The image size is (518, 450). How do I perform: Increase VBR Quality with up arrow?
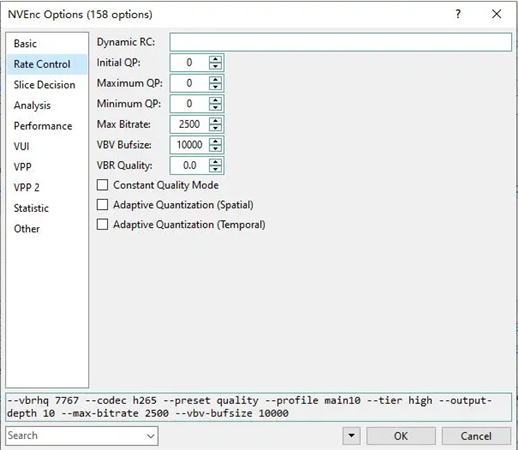click(x=215, y=162)
